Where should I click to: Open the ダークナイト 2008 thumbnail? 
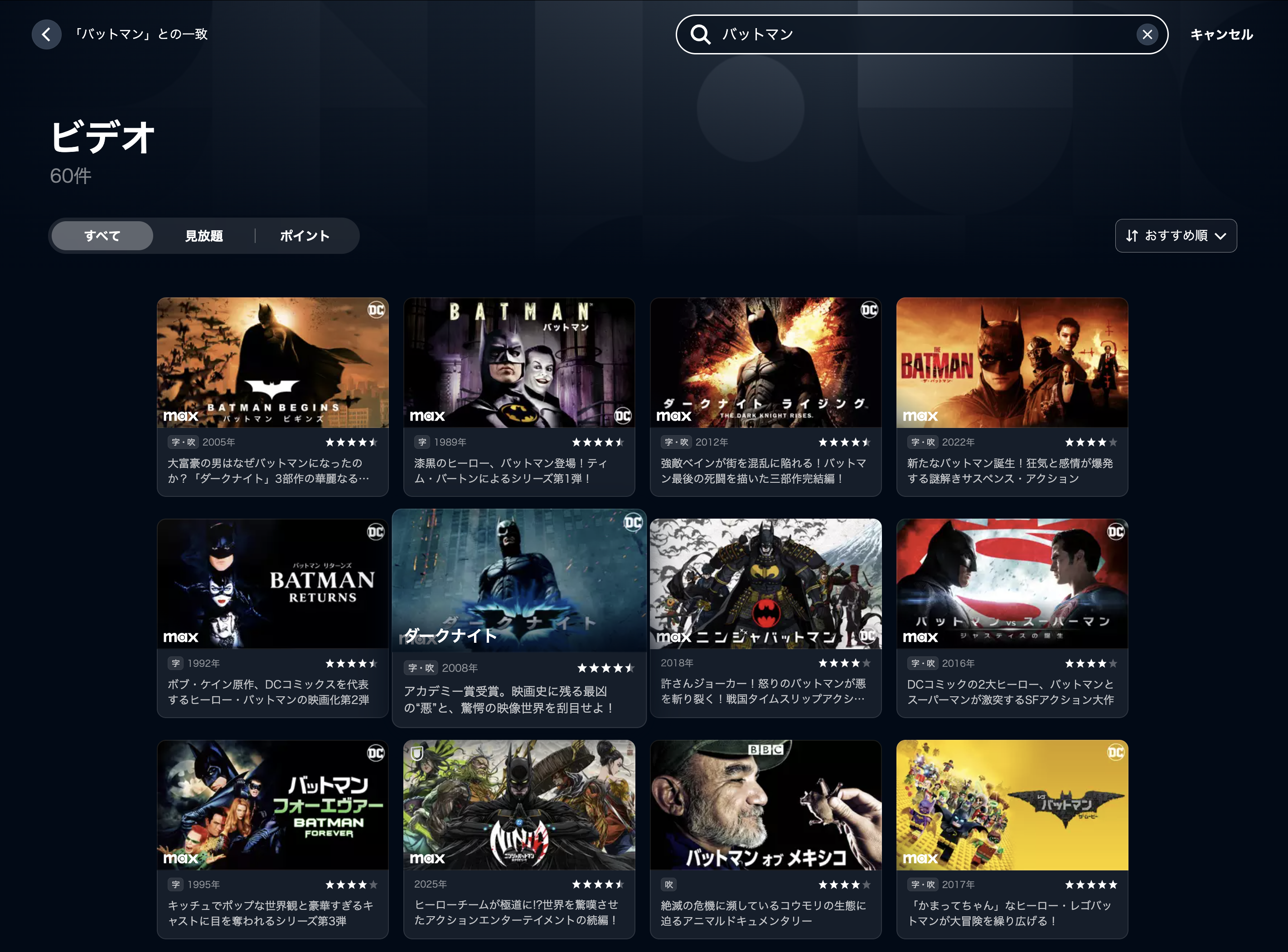(x=519, y=580)
